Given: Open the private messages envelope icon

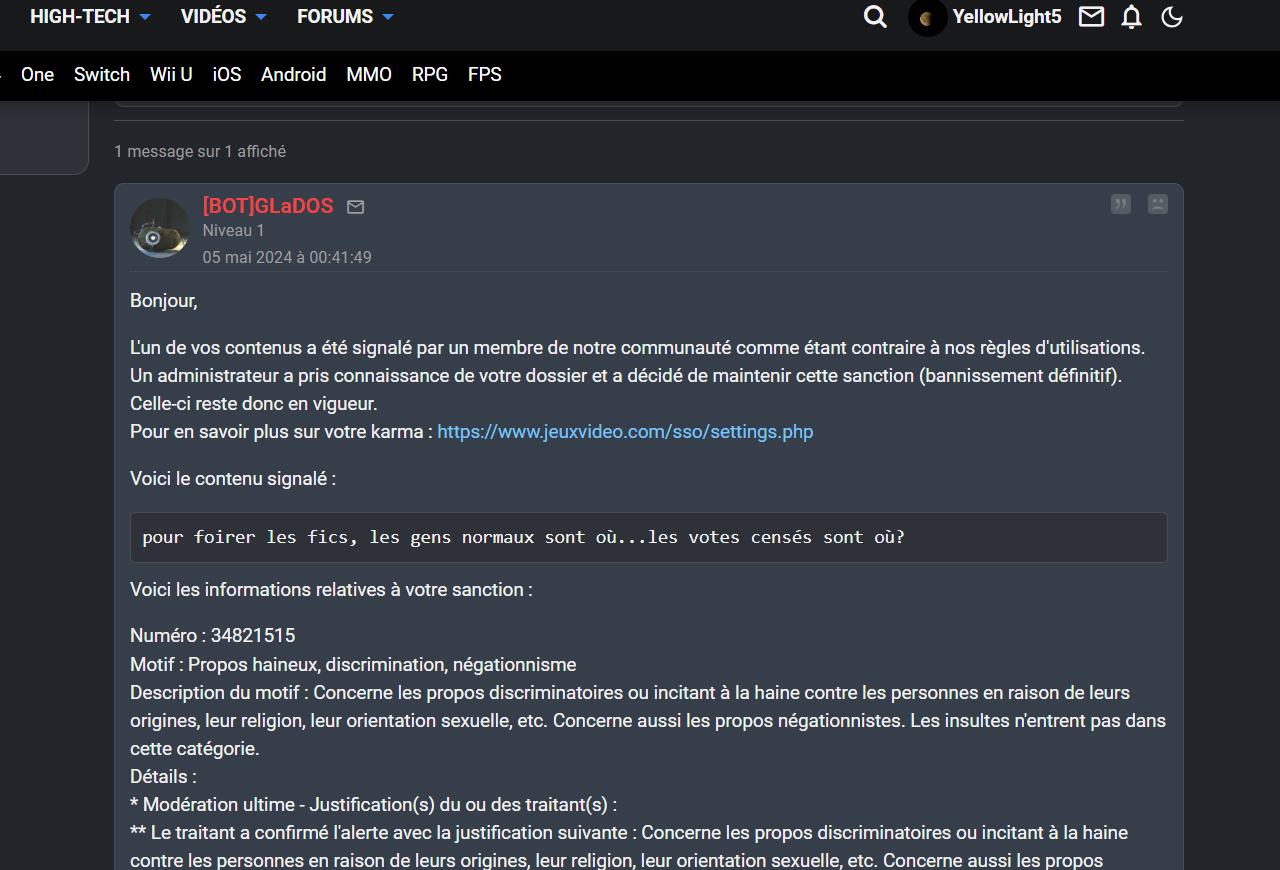Looking at the screenshot, I should 1092,17.
